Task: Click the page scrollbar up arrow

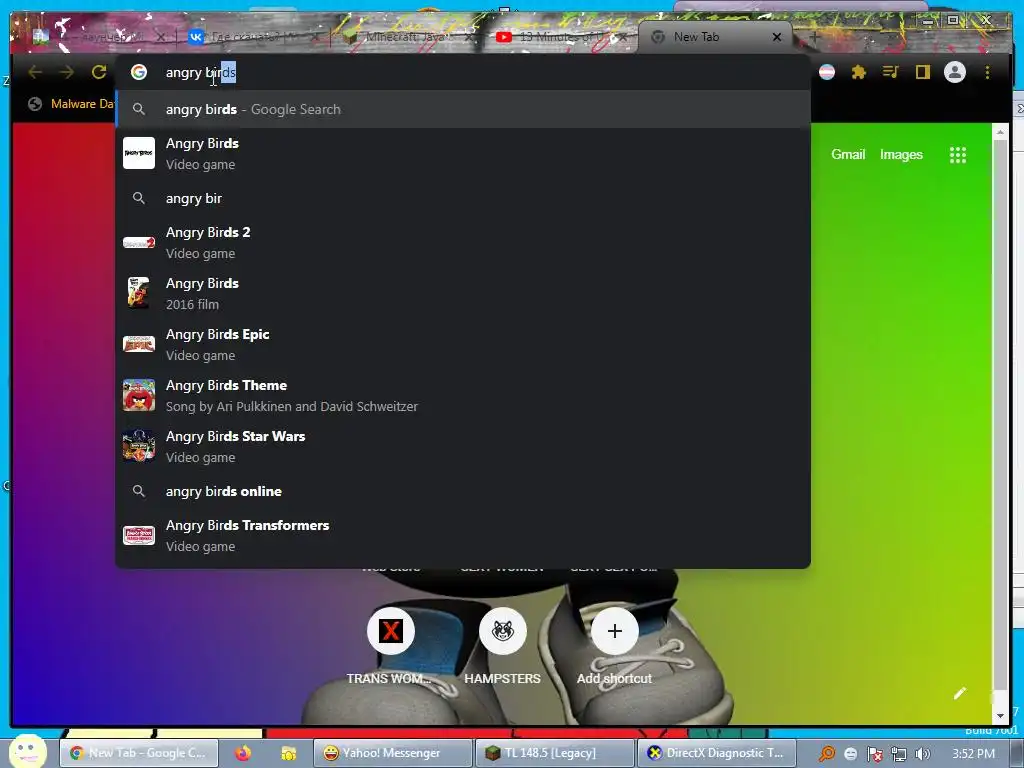Action: pos(1000,133)
